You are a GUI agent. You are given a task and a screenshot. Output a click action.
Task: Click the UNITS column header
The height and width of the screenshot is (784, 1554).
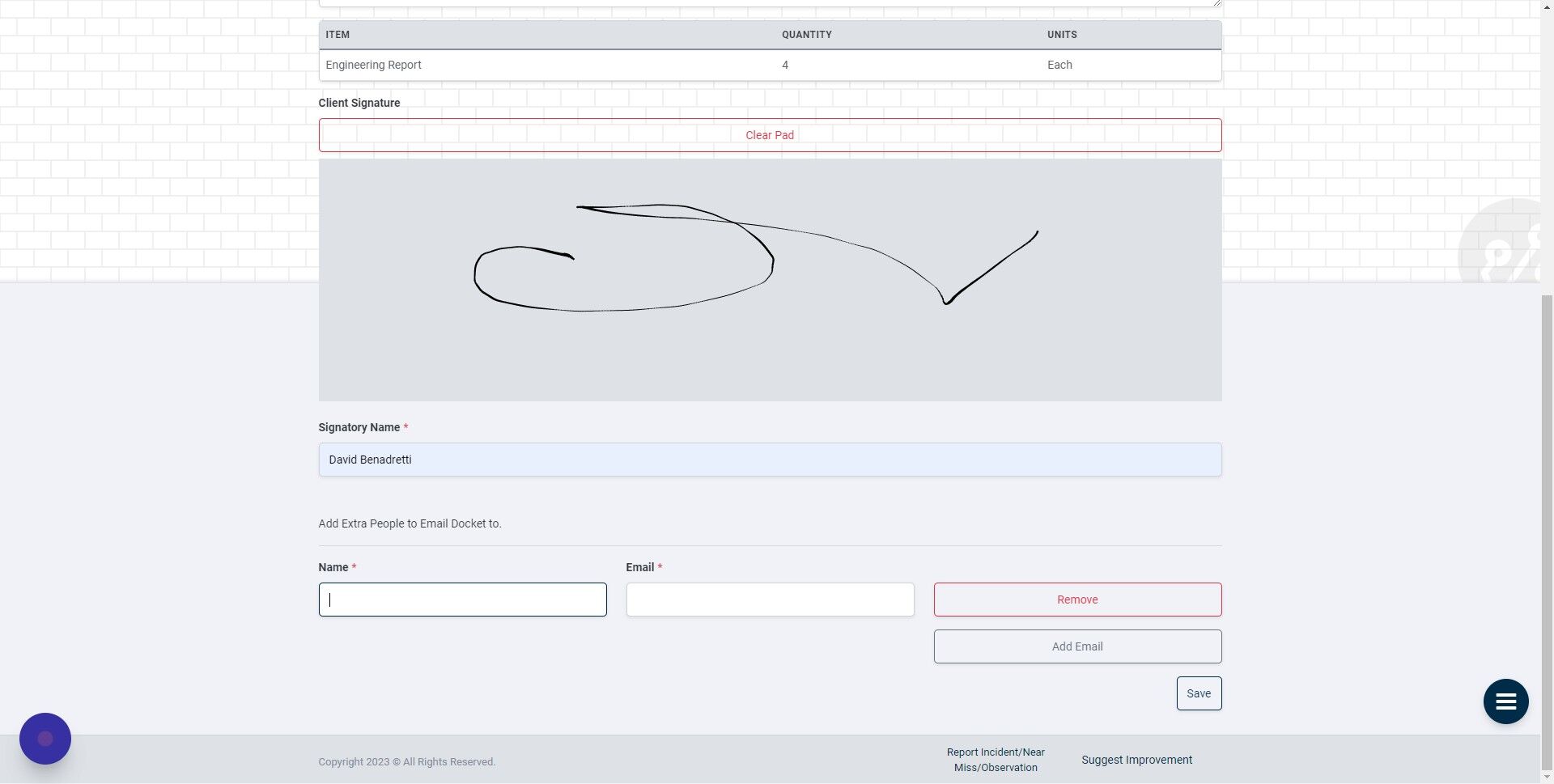point(1062,34)
